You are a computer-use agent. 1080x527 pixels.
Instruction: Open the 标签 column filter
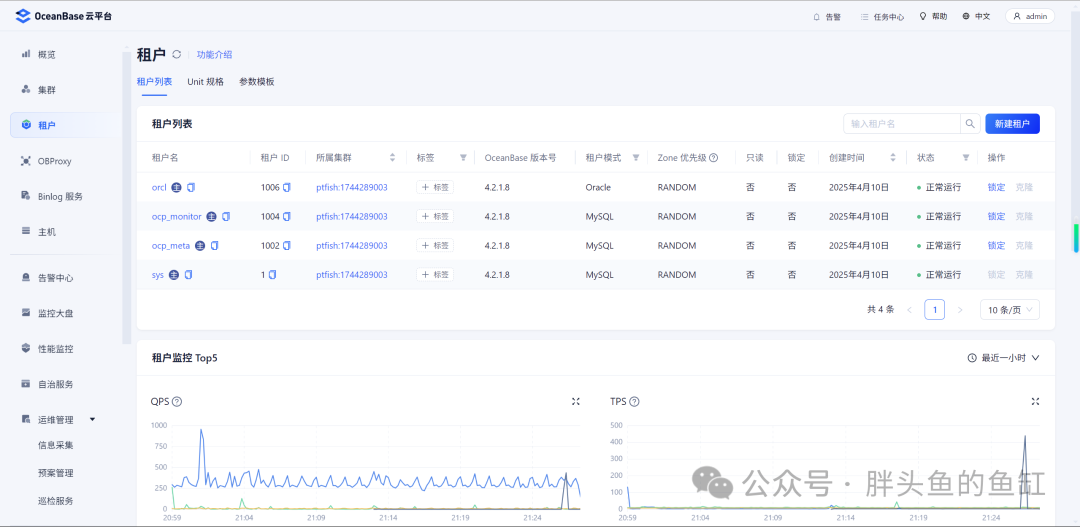pyautogui.click(x=463, y=158)
